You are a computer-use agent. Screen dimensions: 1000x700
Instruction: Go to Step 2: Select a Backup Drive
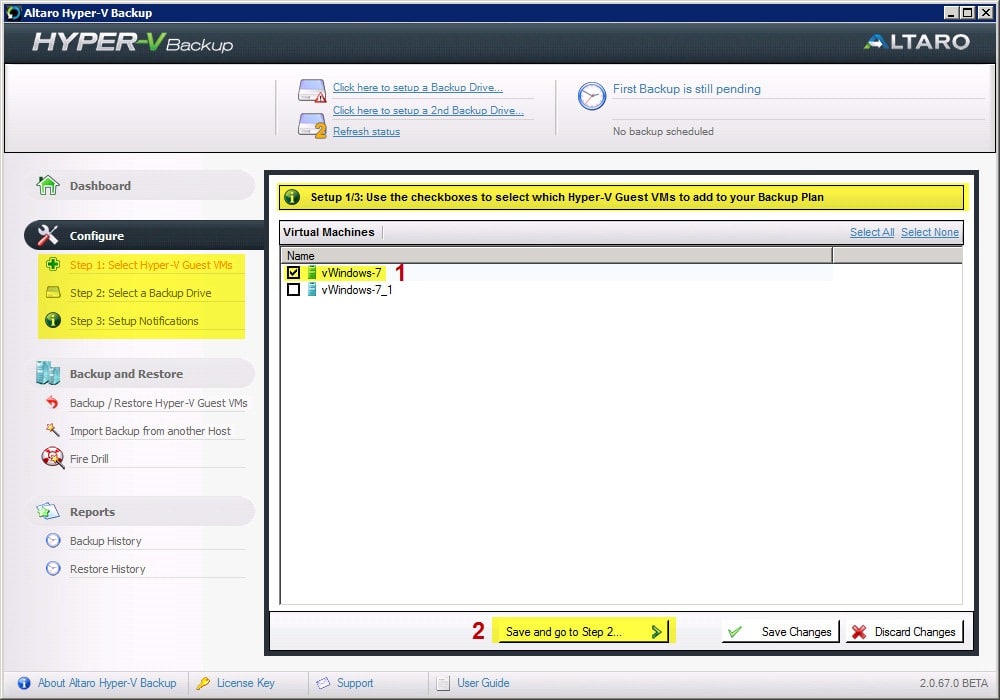click(x=140, y=293)
